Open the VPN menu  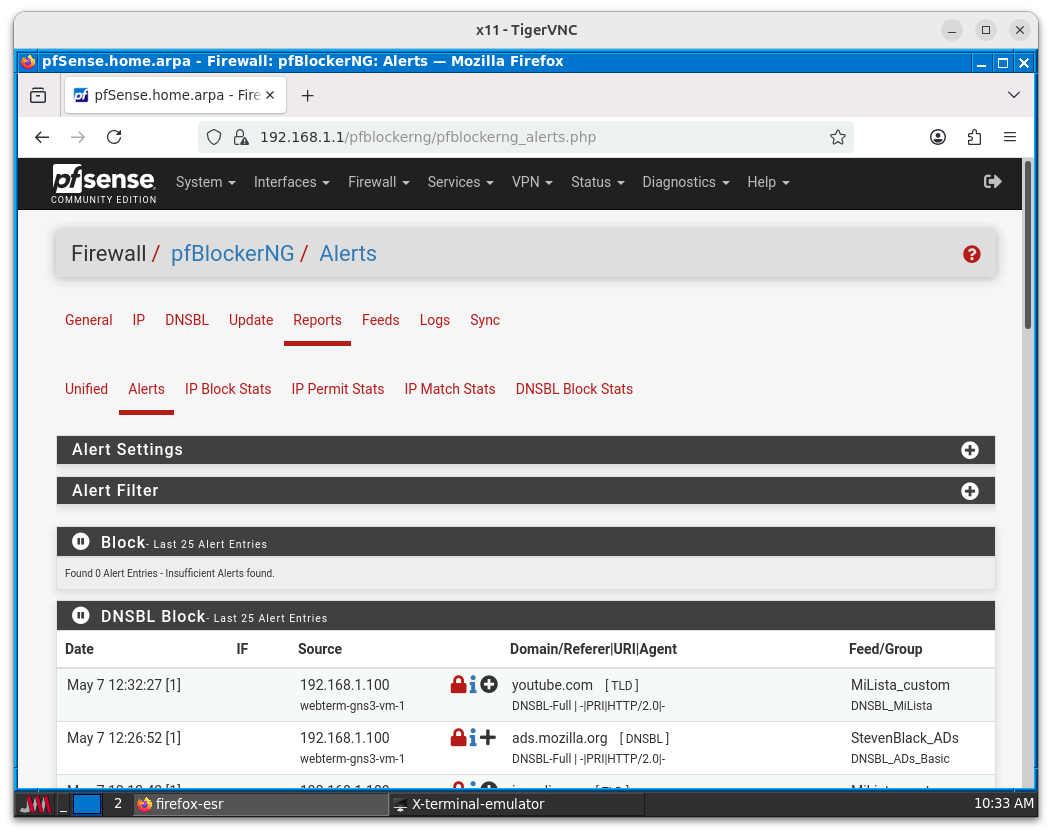(x=532, y=183)
